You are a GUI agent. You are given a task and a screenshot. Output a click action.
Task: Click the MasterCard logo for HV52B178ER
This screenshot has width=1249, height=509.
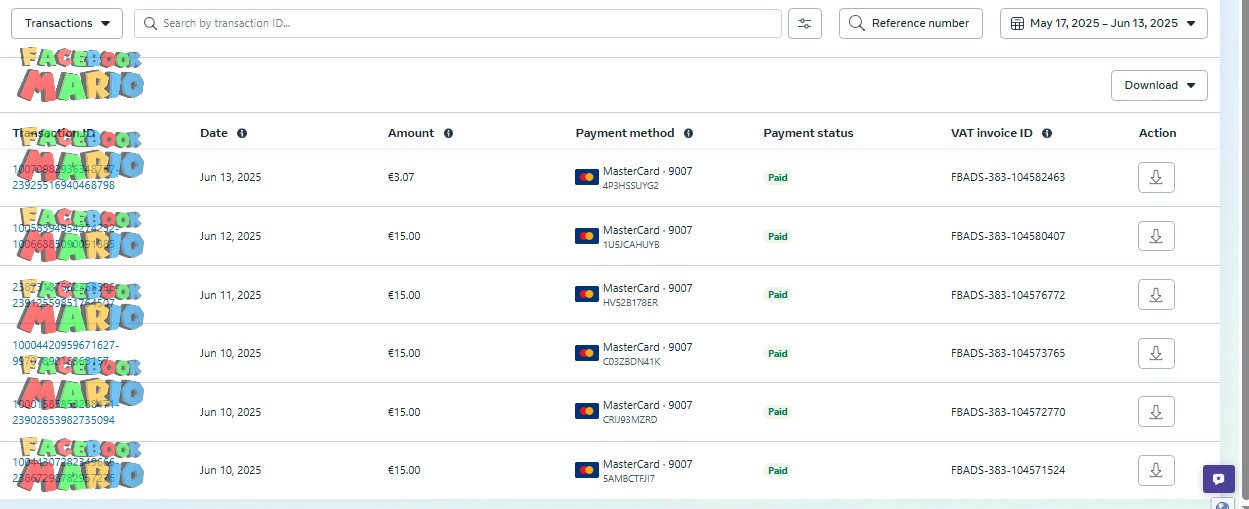pyautogui.click(x=587, y=294)
